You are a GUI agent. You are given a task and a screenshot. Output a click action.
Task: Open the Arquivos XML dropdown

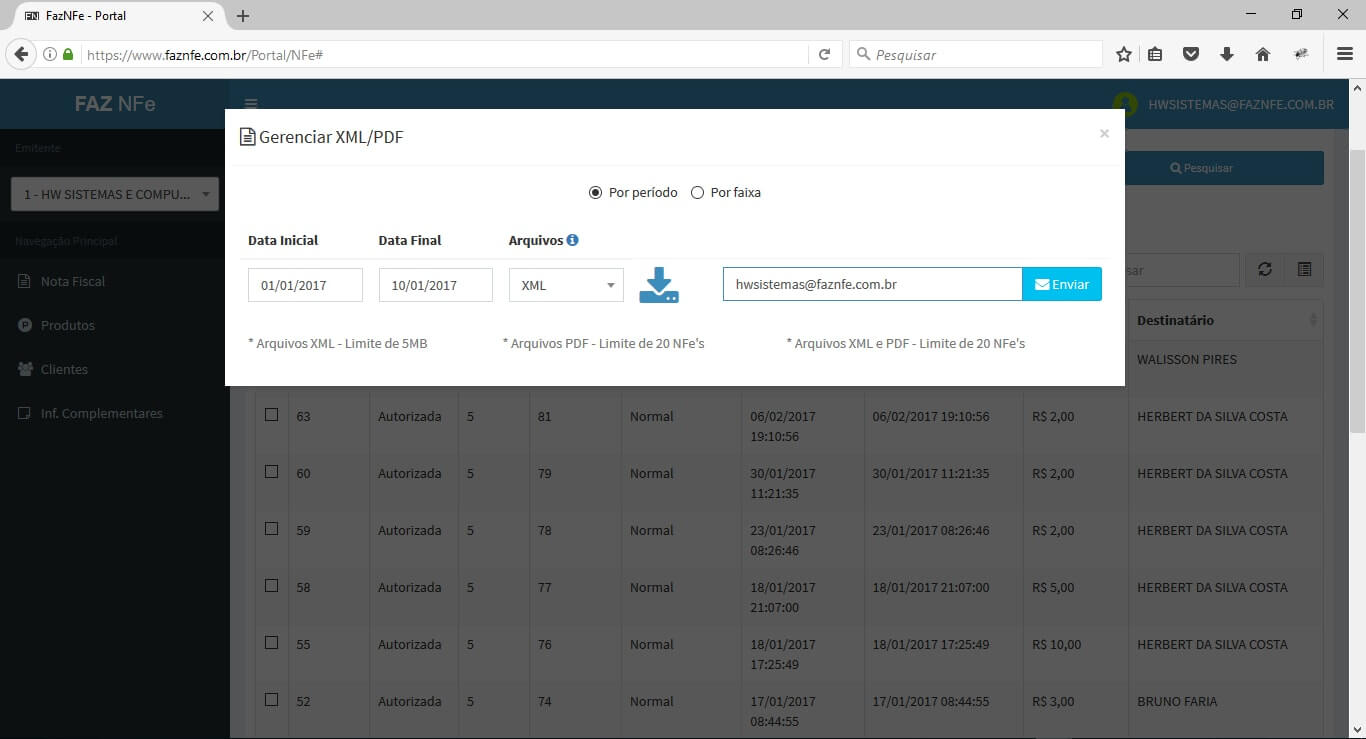tap(566, 285)
